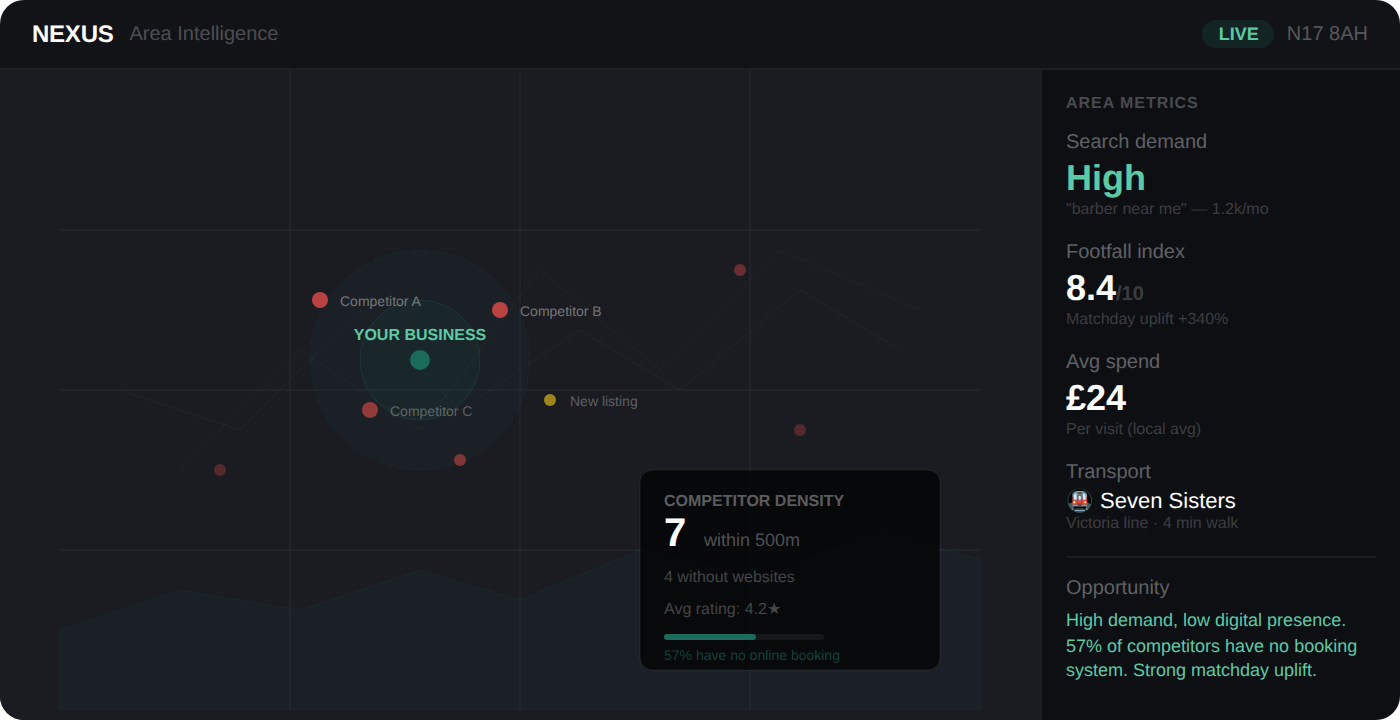Image resolution: width=1400 pixels, height=720 pixels.
Task: Click the Matchday uplift +340% text
Action: pos(1147,319)
